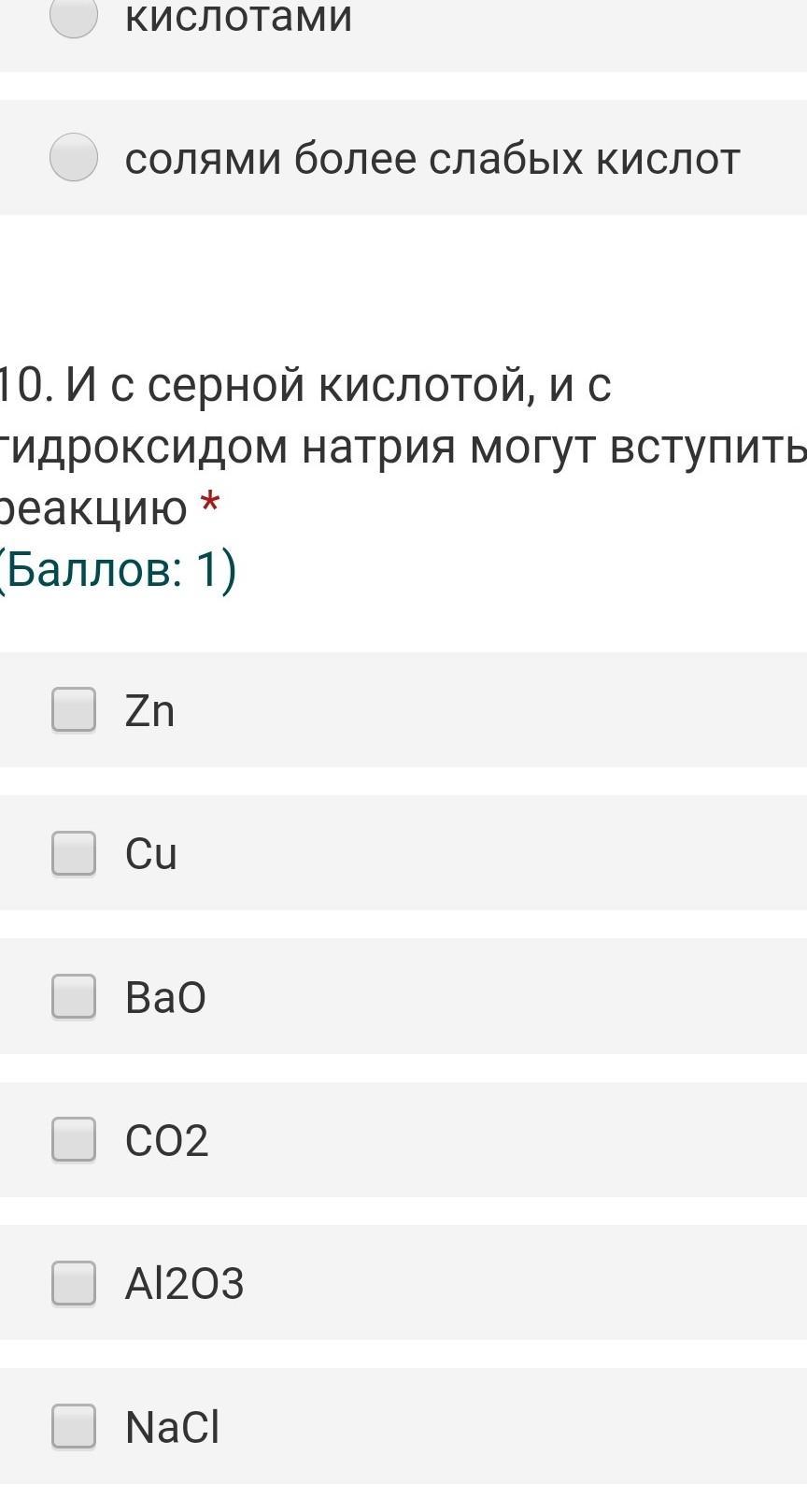Click the 'Al2O3' answer label text
This screenshot has height=1512, width=807.
click(184, 1283)
